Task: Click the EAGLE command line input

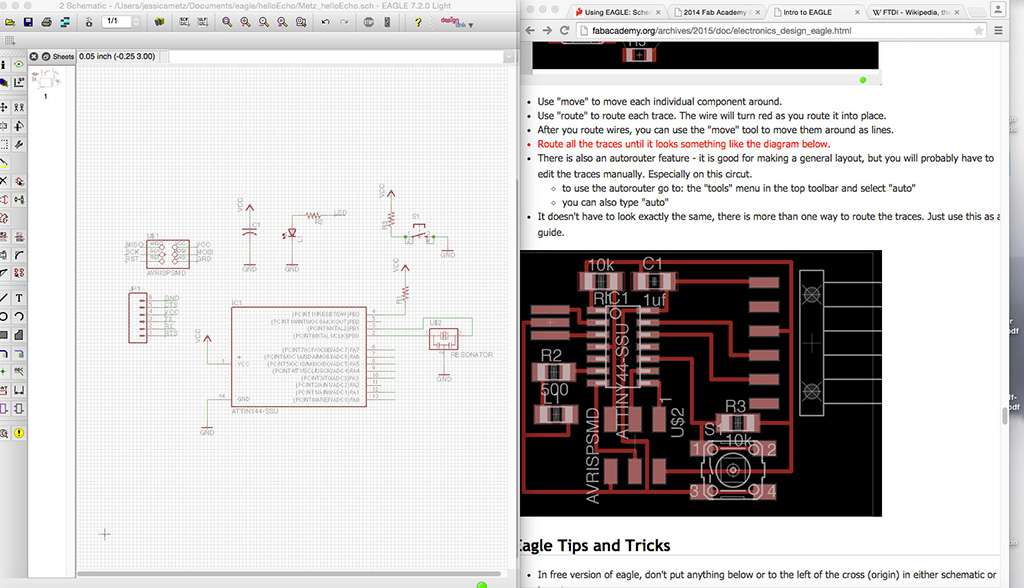Action: point(336,57)
